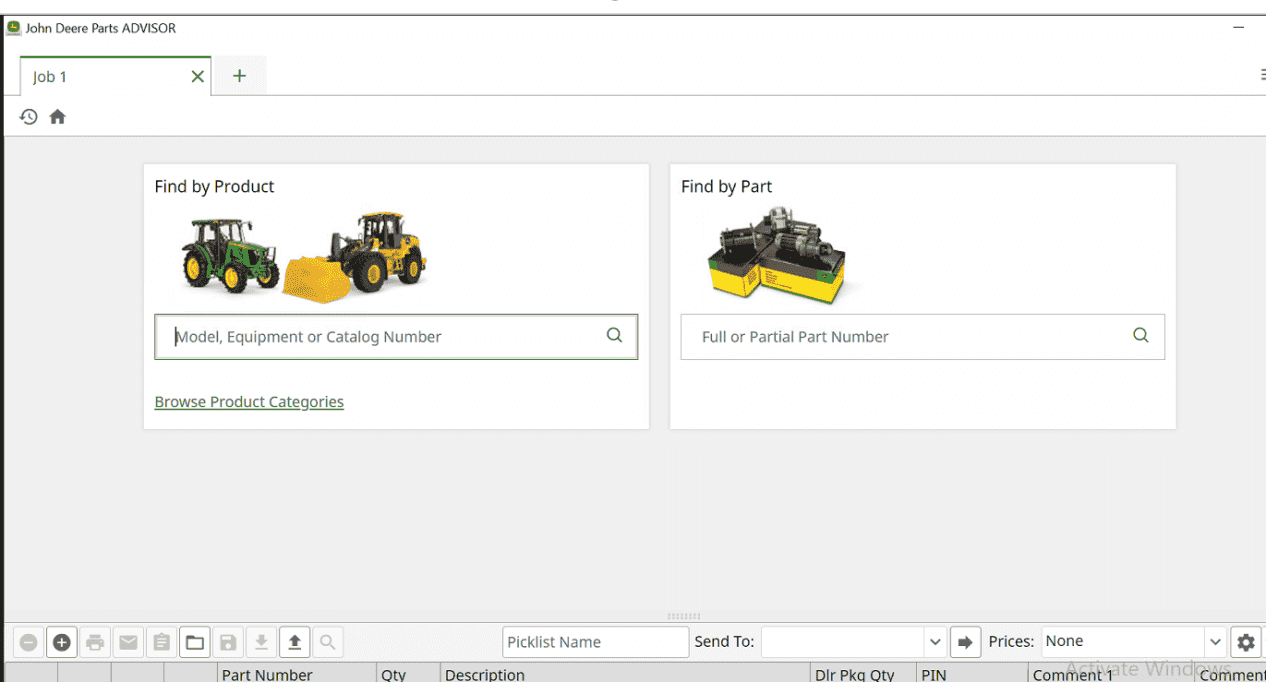1266x682 pixels.
Task: Click the PIN column header
Action: click(x=972, y=673)
